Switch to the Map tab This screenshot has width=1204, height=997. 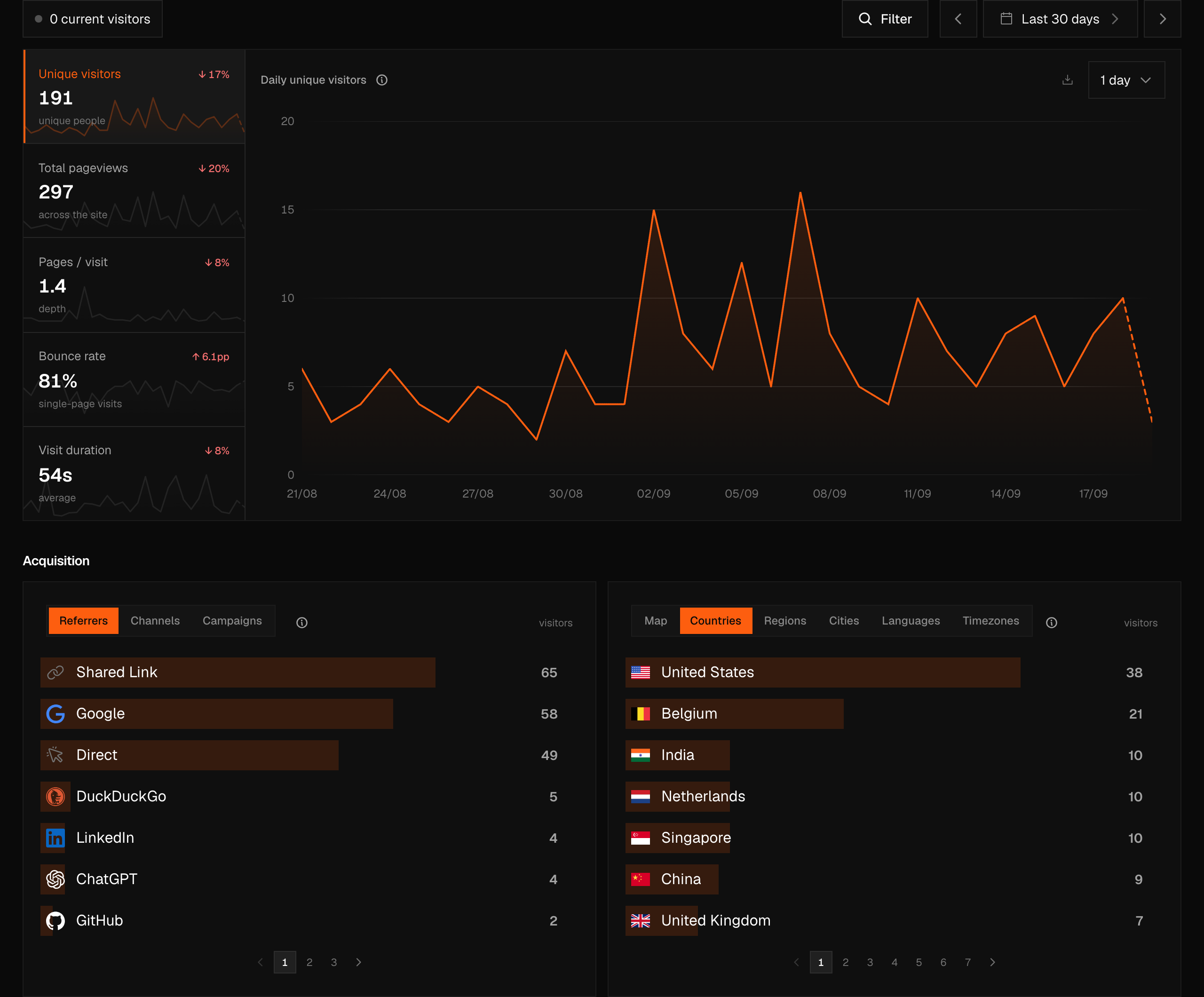(x=655, y=620)
